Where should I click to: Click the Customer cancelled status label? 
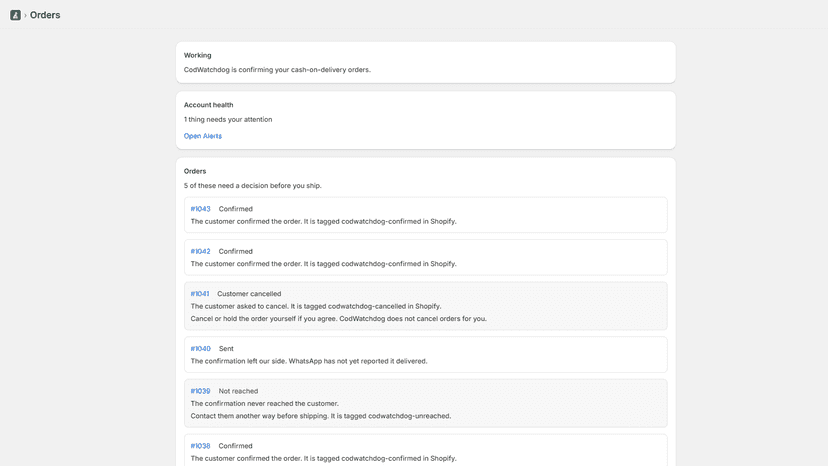tap(249, 293)
